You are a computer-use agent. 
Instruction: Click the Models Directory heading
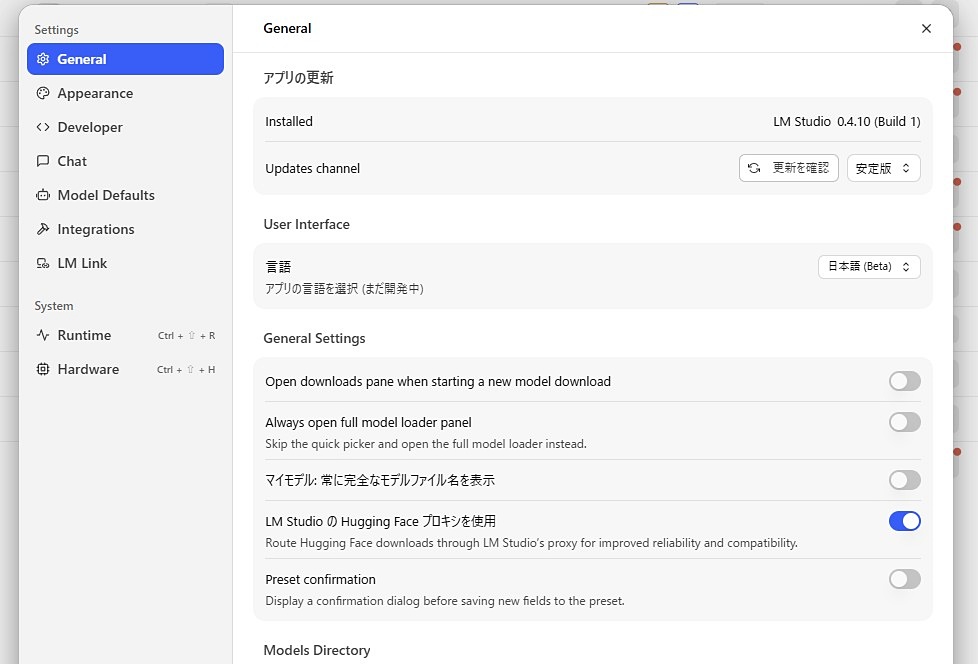click(317, 650)
